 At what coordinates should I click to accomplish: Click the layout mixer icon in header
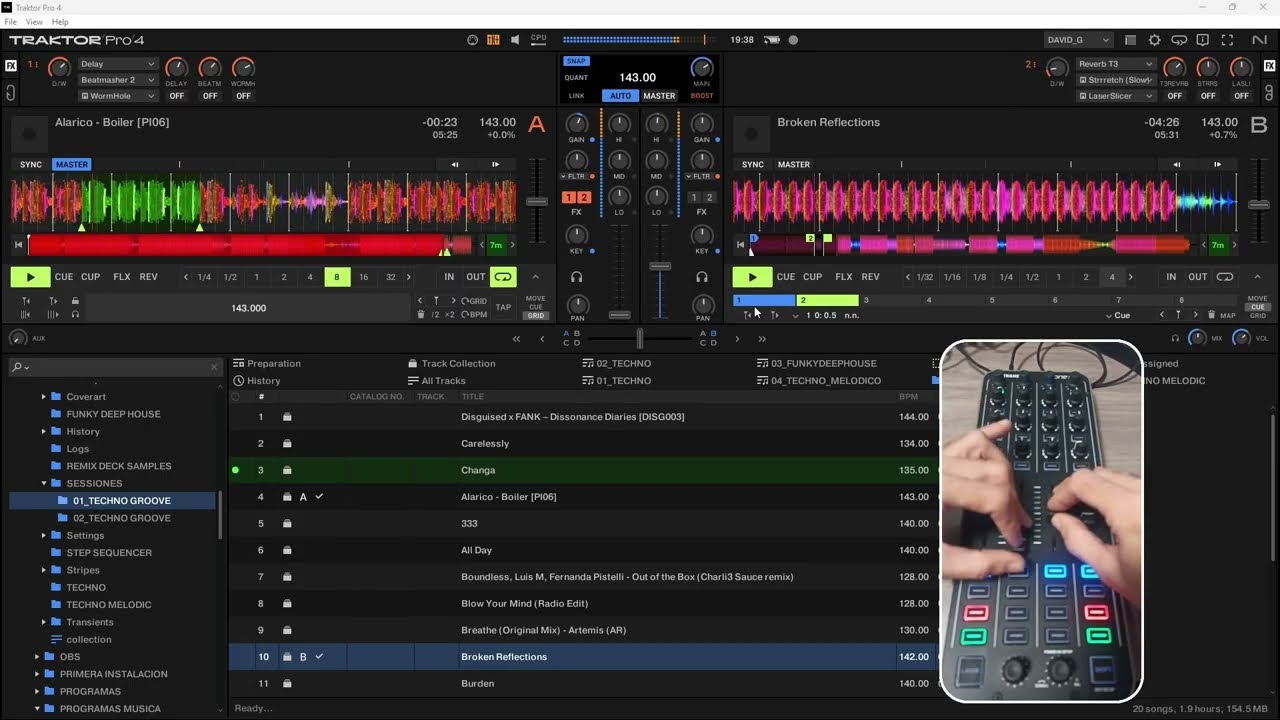click(493, 40)
